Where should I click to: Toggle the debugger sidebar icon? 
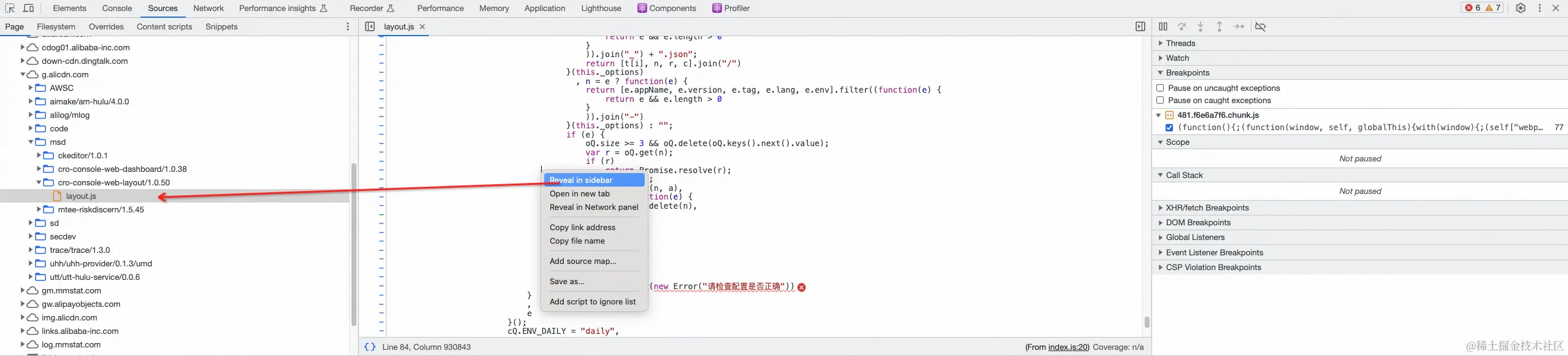pos(1140,26)
